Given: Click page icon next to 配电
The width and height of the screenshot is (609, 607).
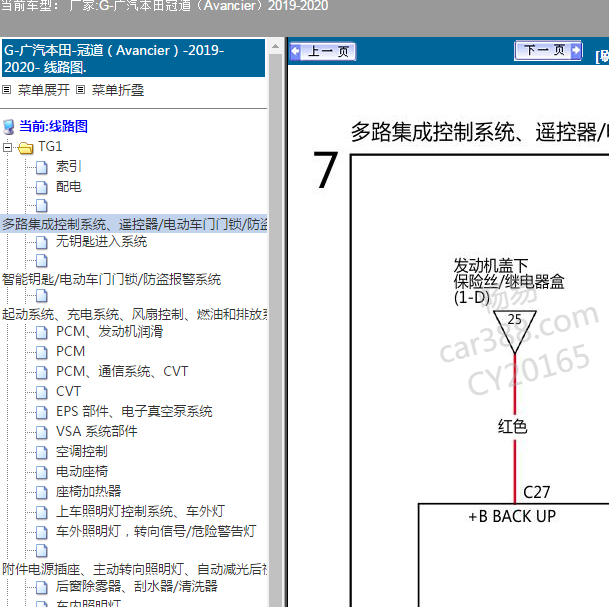Looking at the screenshot, I should [42, 188].
